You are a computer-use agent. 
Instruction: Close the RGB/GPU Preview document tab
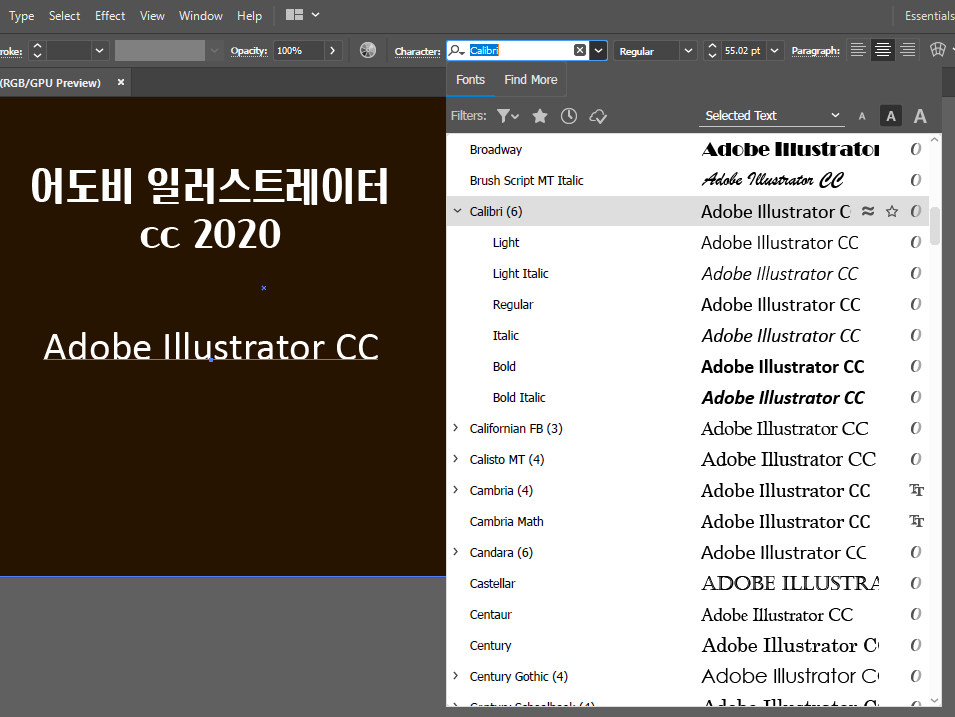[121, 82]
